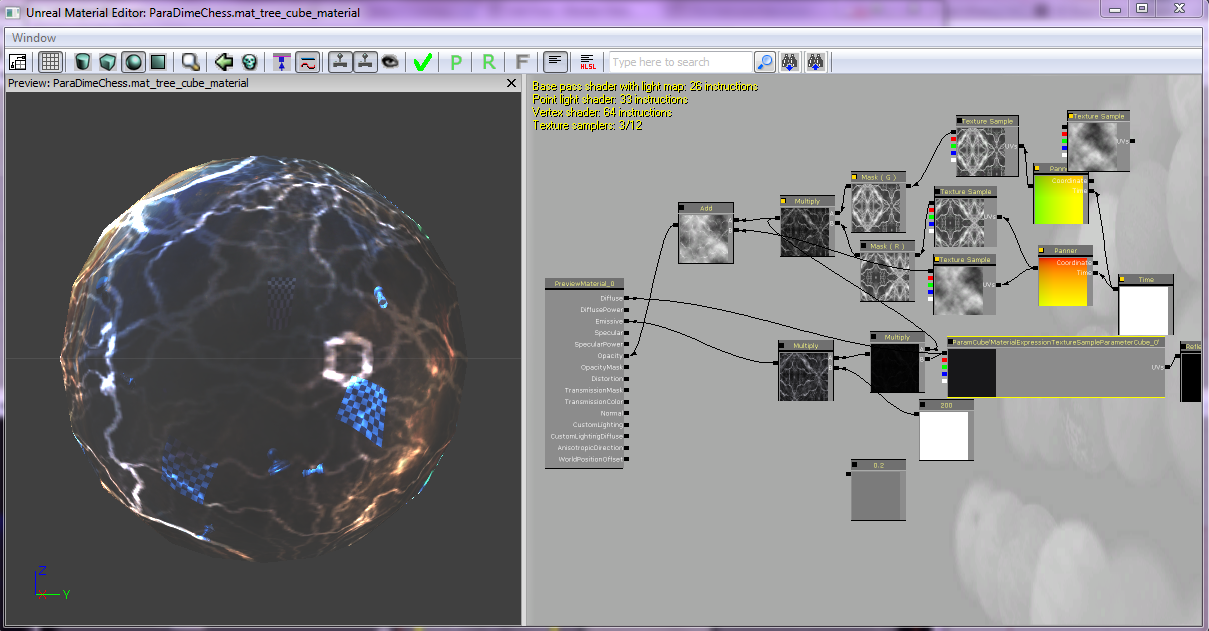Open the Window menu

34,38
